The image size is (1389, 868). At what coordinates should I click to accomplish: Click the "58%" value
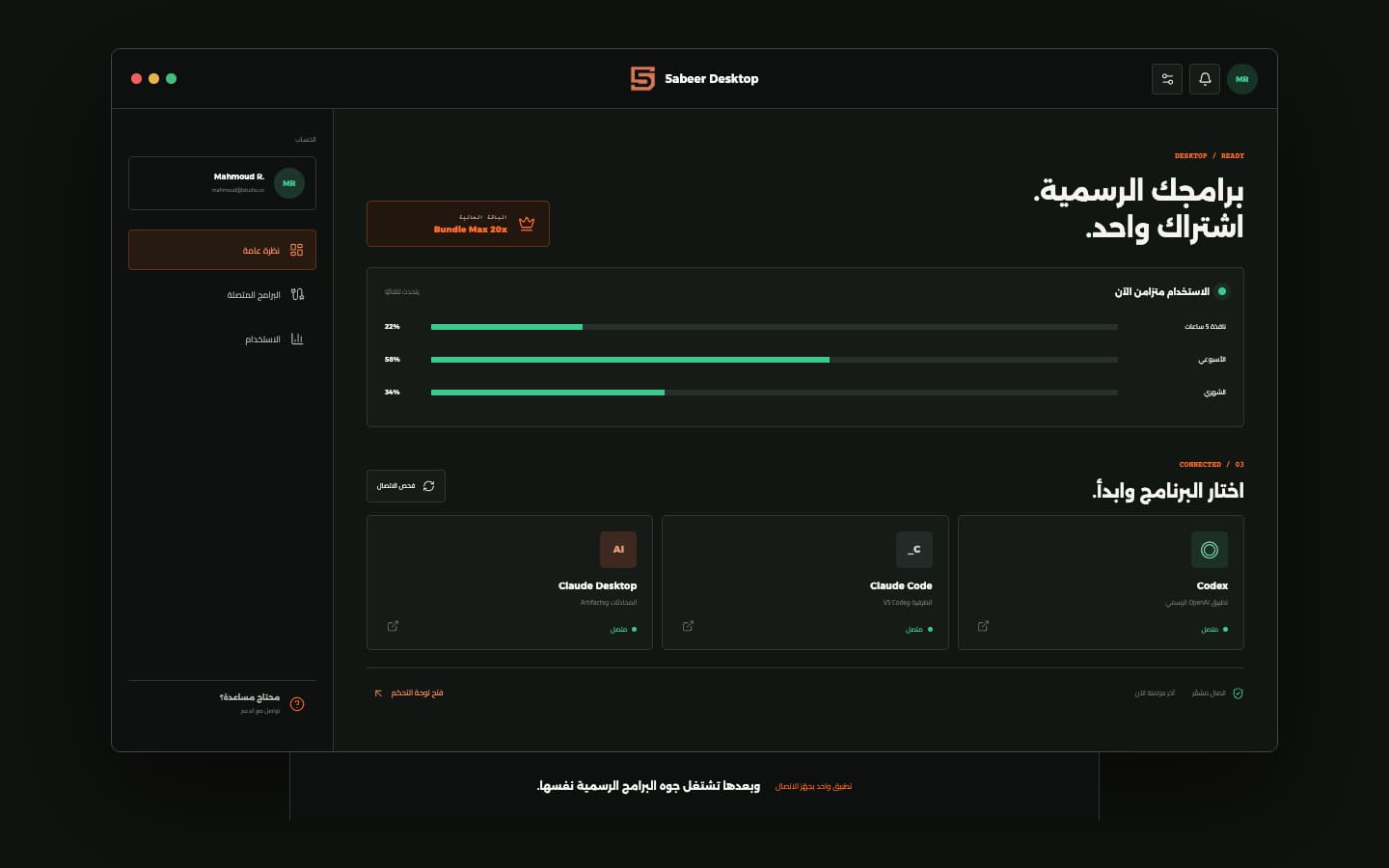point(392,360)
